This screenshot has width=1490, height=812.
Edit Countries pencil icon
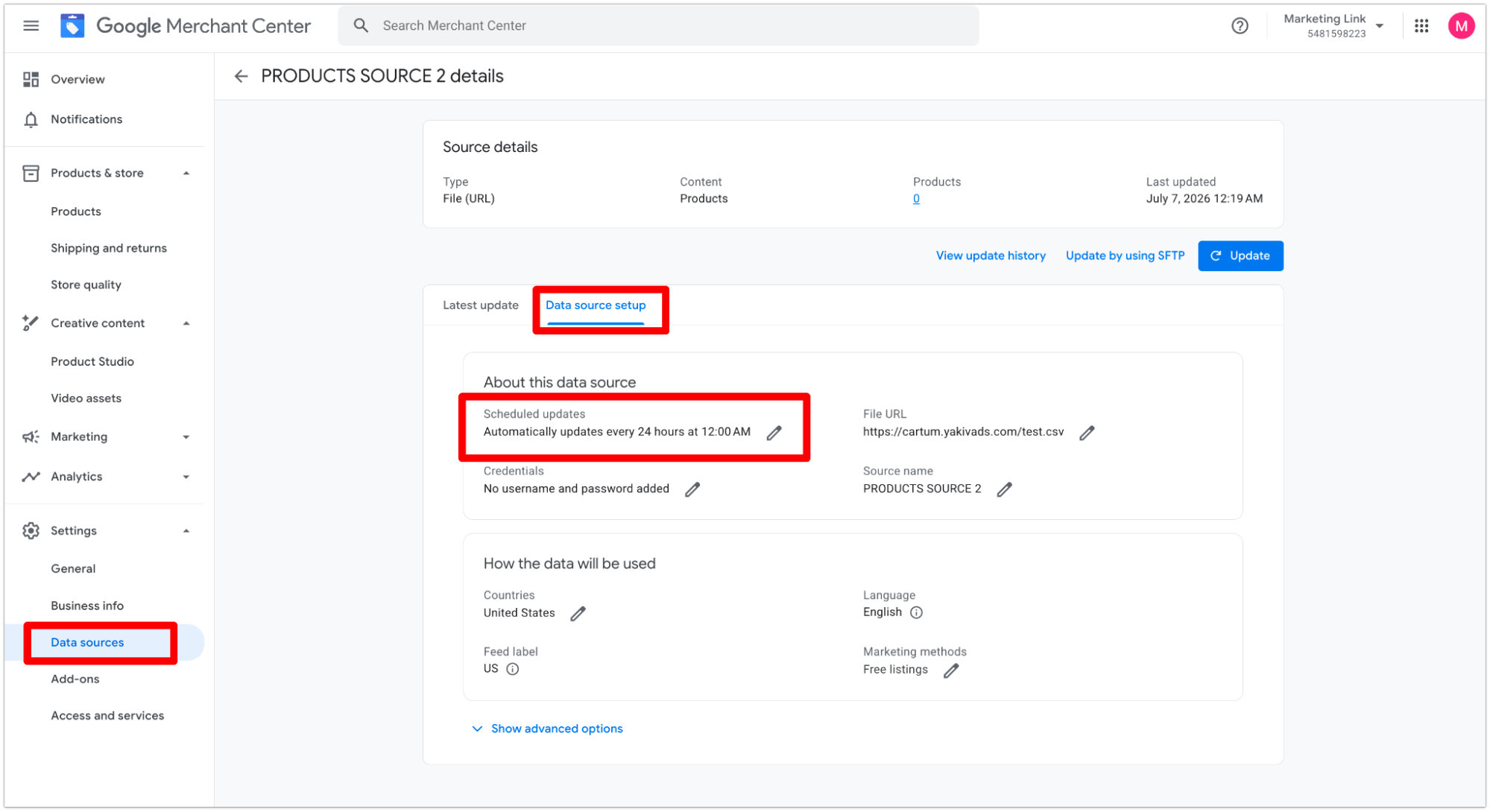(x=578, y=614)
